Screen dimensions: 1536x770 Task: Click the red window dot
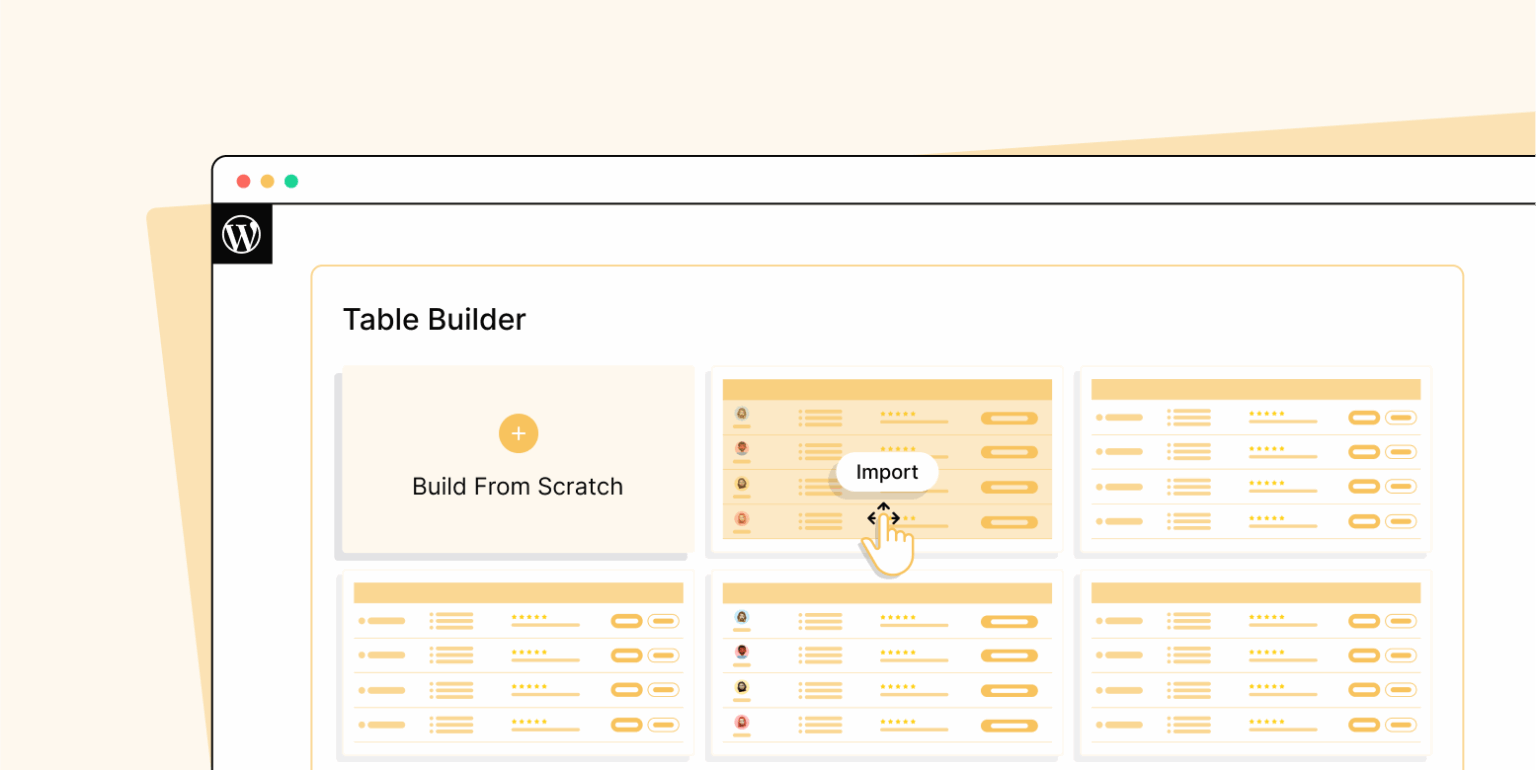243,181
